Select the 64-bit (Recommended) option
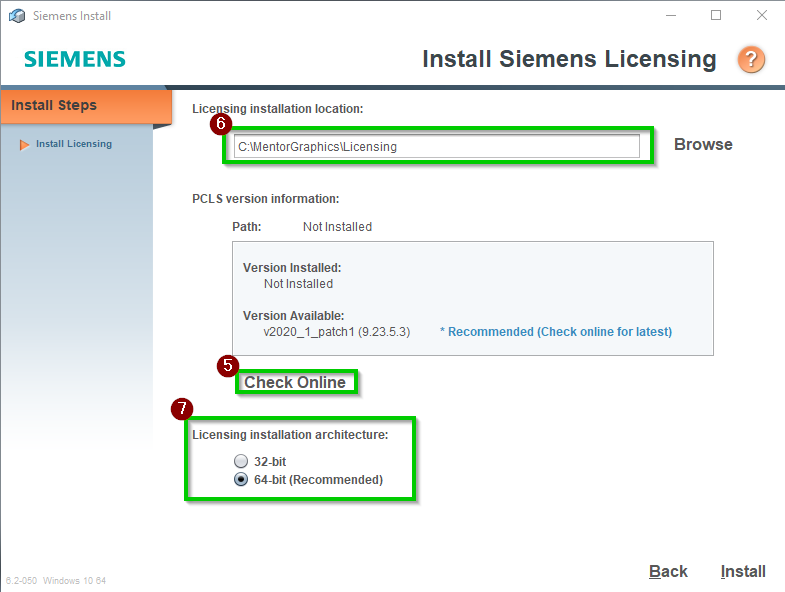The image size is (785, 592). coord(241,479)
